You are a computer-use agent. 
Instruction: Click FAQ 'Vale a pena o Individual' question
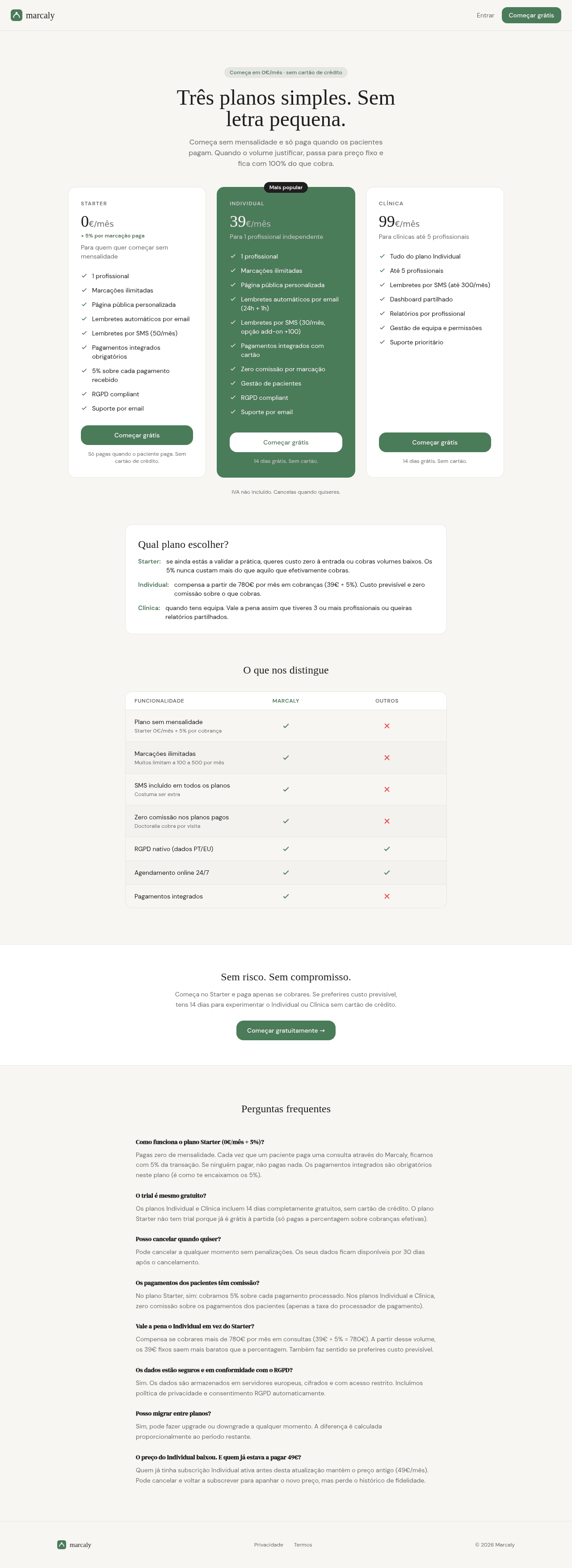pyautogui.click(x=195, y=1326)
